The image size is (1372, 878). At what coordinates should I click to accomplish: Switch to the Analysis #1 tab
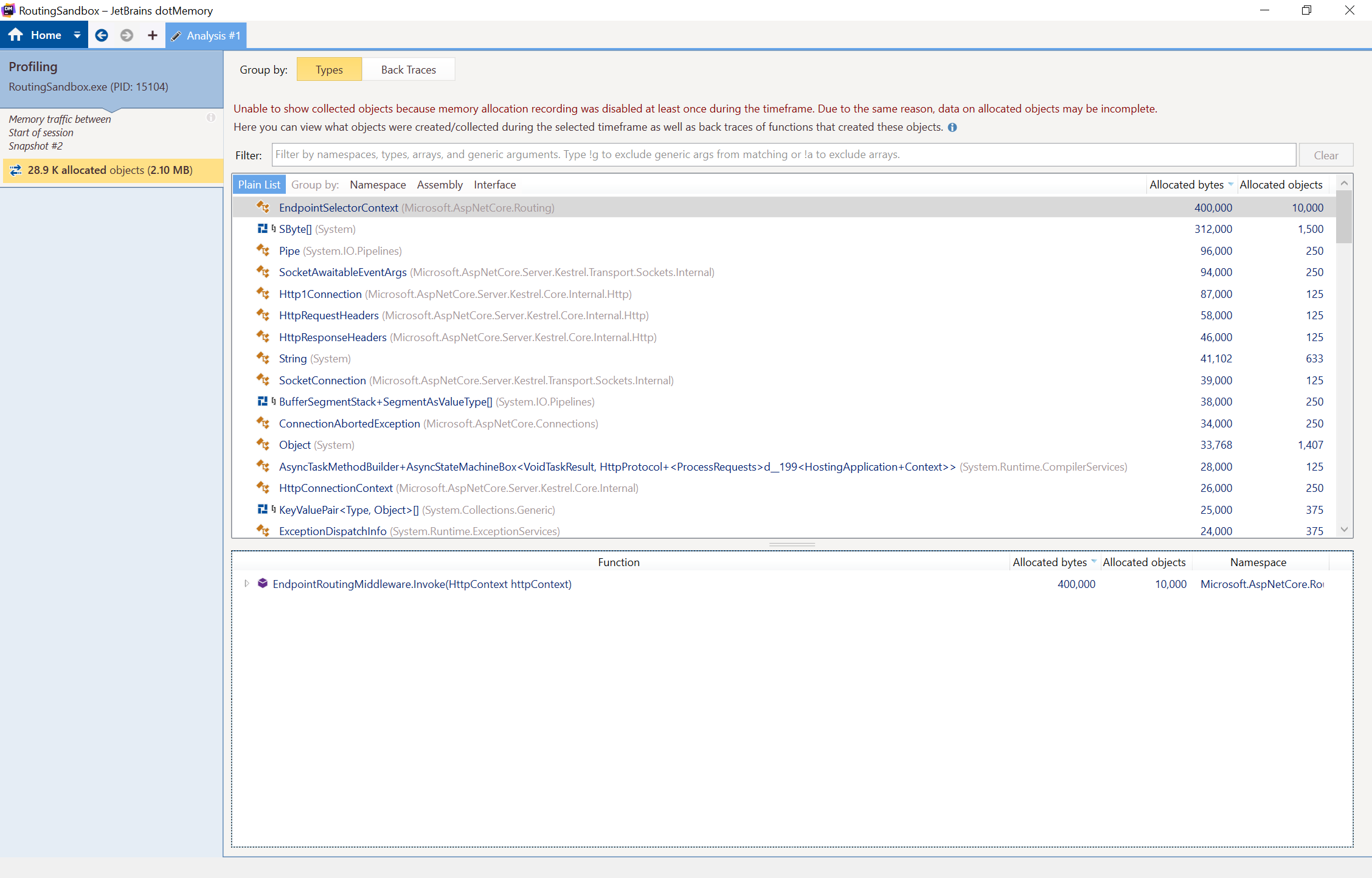point(206,35)
